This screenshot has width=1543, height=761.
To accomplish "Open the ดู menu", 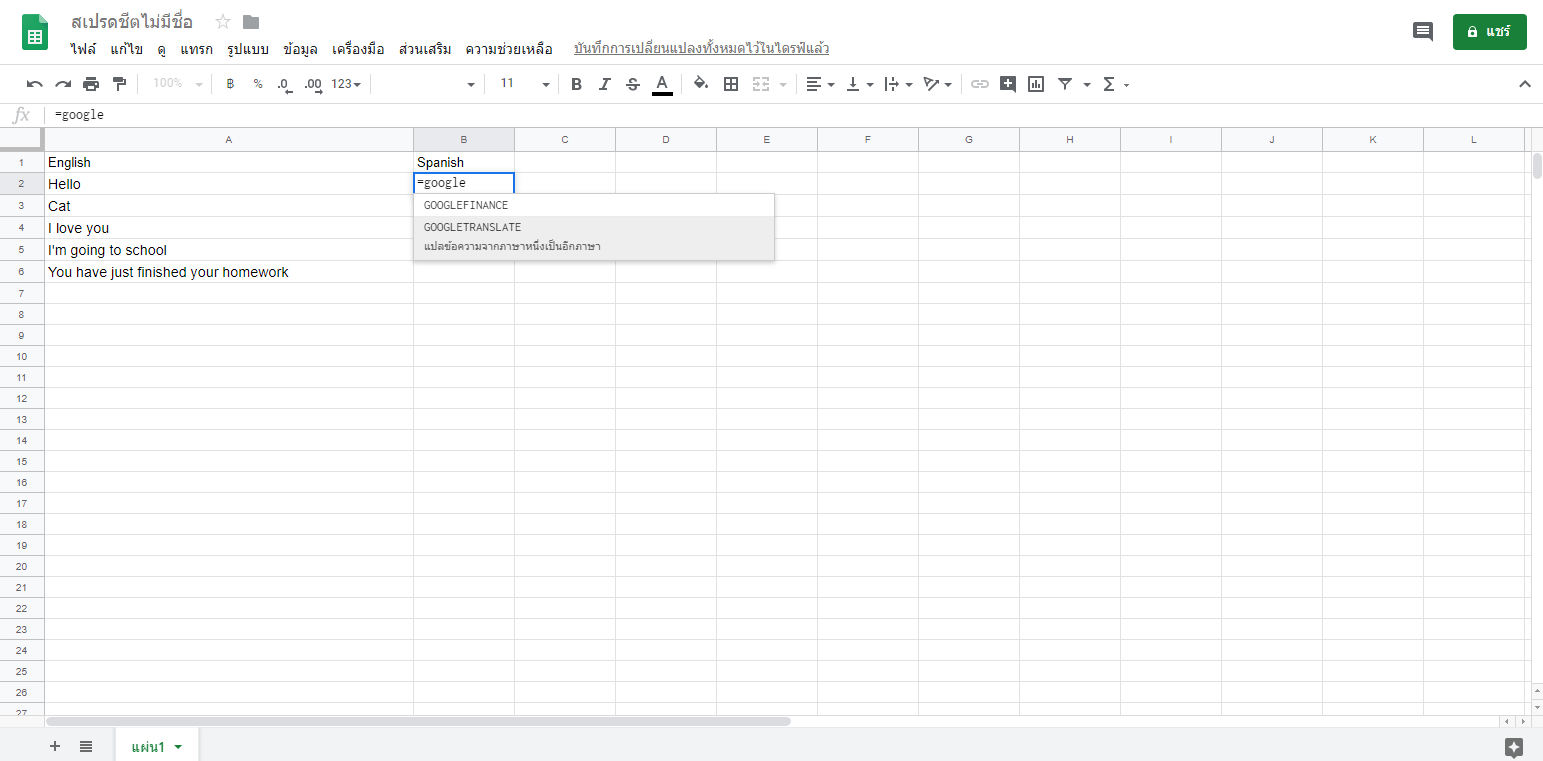I will click(x=162, y=48).
